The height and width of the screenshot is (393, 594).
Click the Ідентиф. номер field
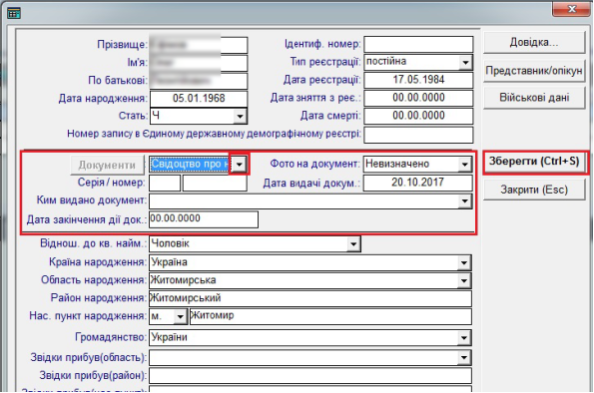click(x=418, y=44)
